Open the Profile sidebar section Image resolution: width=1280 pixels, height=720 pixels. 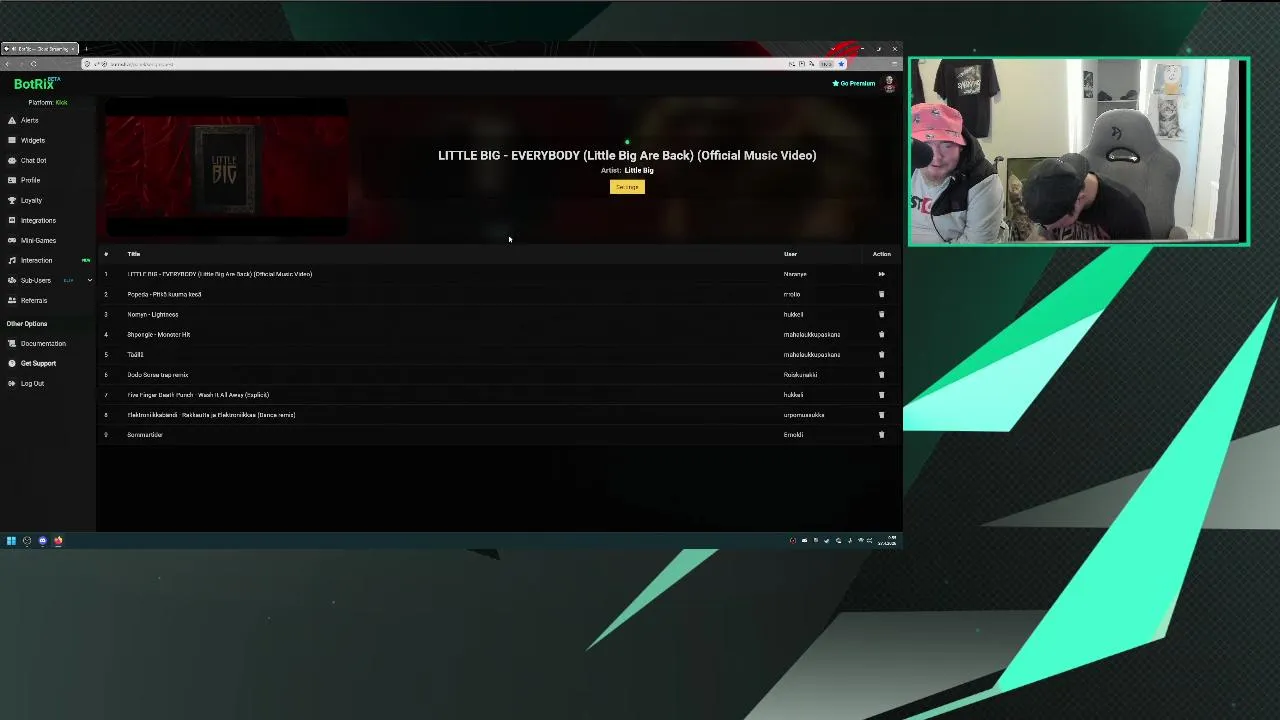pos(30,180)
